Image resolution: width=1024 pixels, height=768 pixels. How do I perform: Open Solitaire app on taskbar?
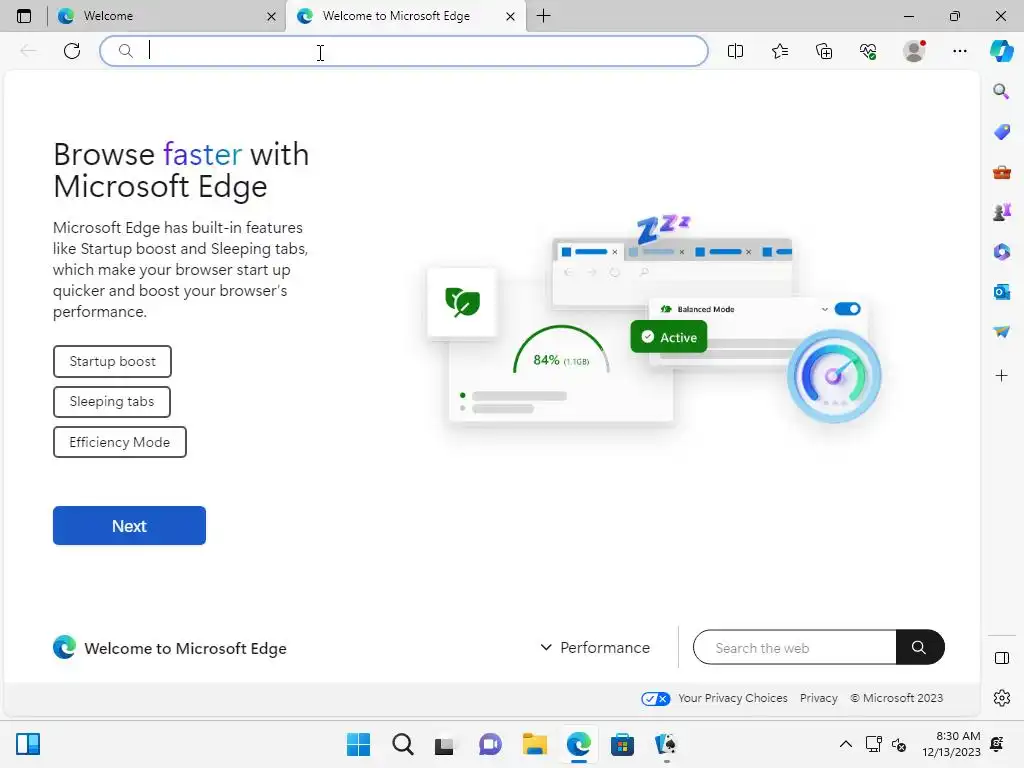[x=666, y=744]
